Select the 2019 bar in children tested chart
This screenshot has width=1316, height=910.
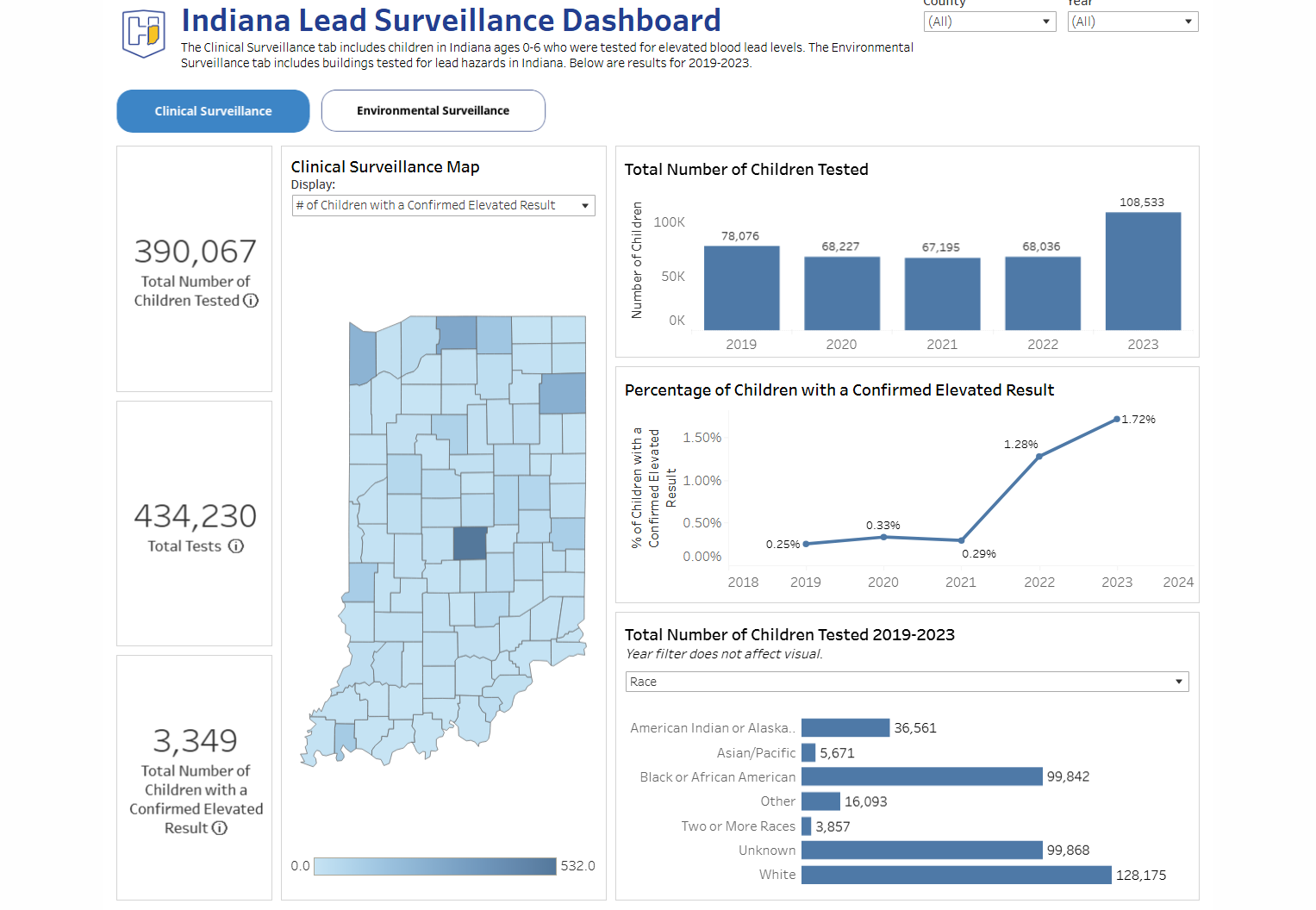coord(741,287)
